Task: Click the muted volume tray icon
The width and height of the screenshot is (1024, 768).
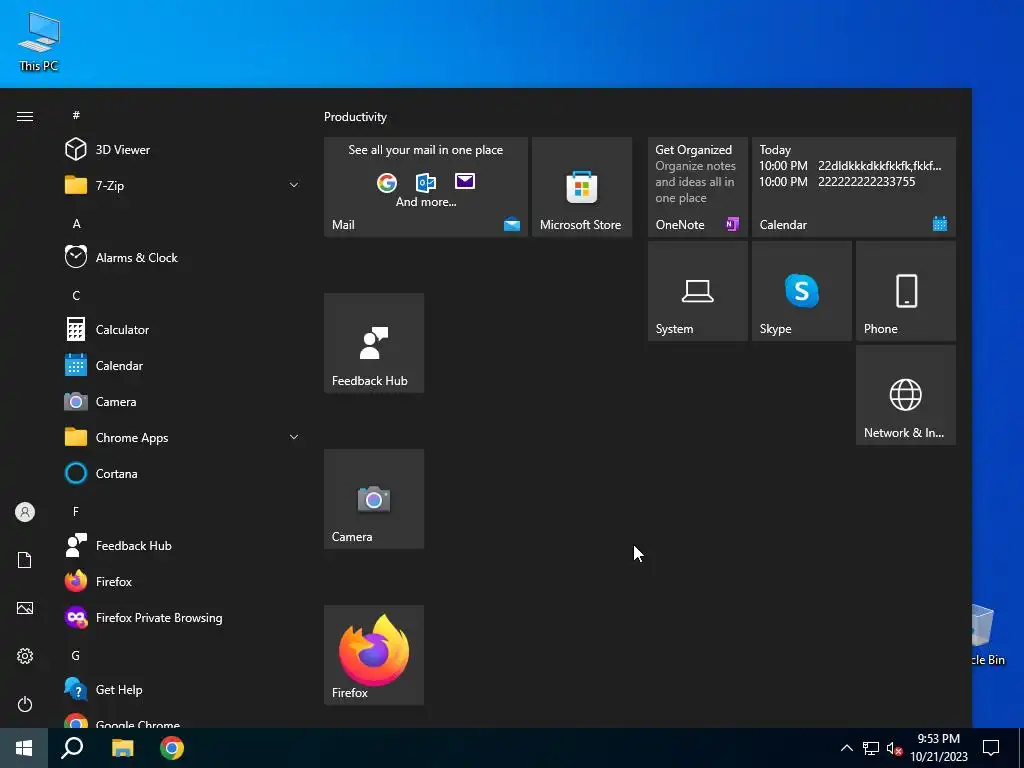Action: coord(894,748)
